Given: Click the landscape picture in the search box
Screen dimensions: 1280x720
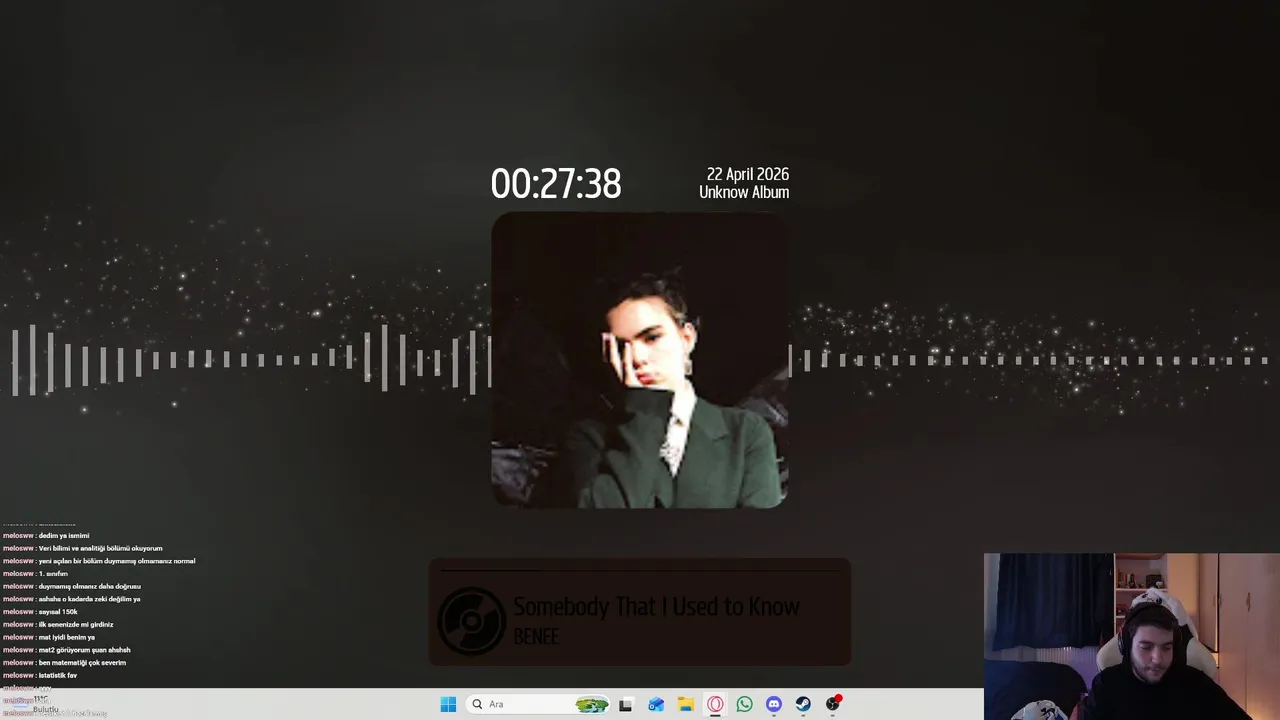Looking at the screenshot, I should [592, 704].
